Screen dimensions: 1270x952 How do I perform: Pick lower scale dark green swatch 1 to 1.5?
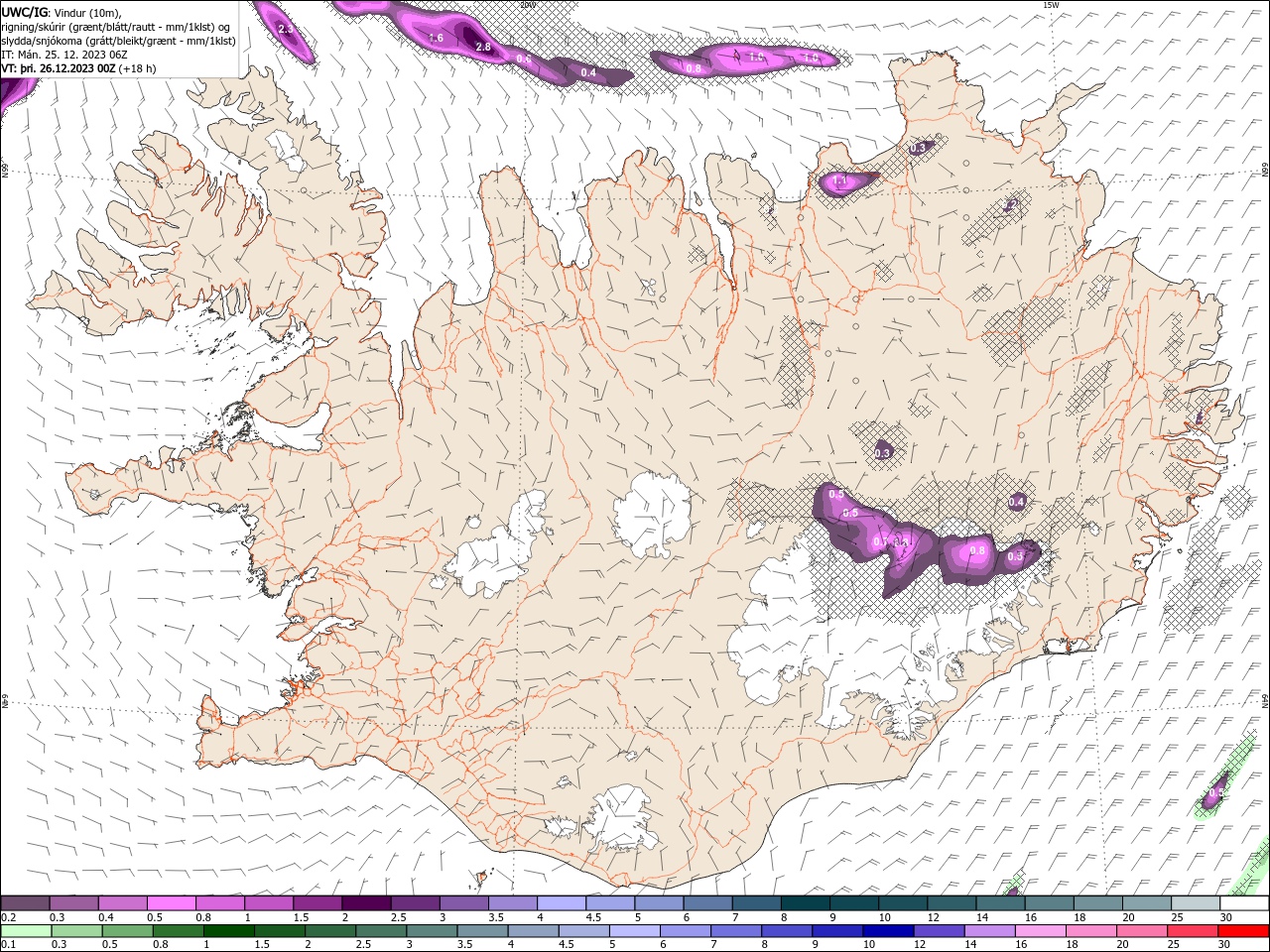pos(228,931)
